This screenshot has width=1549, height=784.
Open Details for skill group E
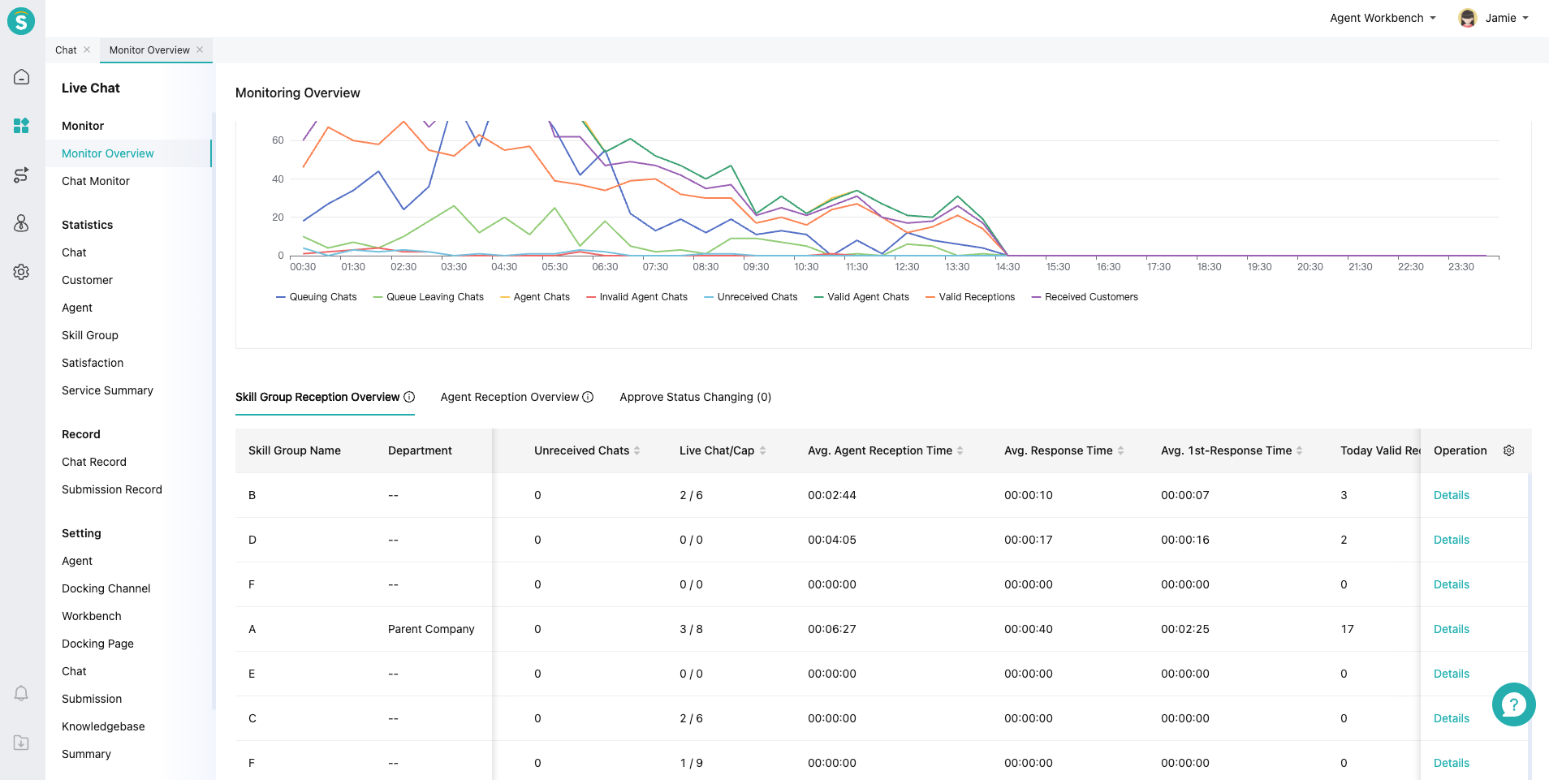[1452, 674]
